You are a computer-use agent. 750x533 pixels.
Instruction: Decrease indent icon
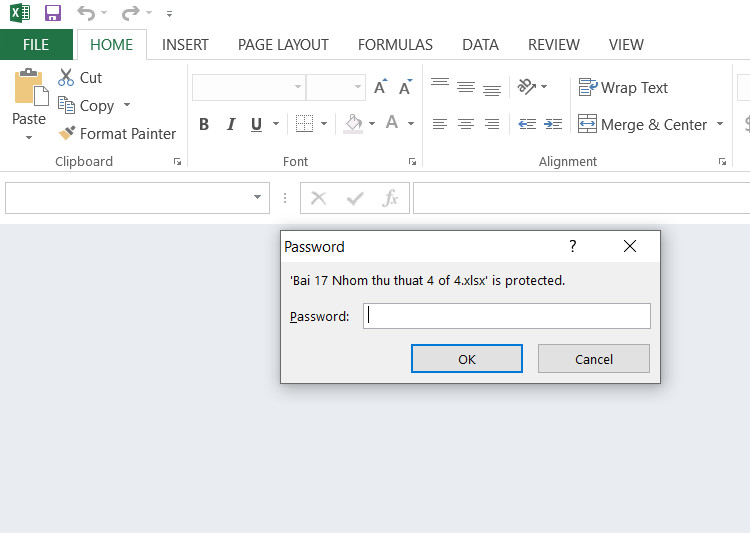(527, 124)
